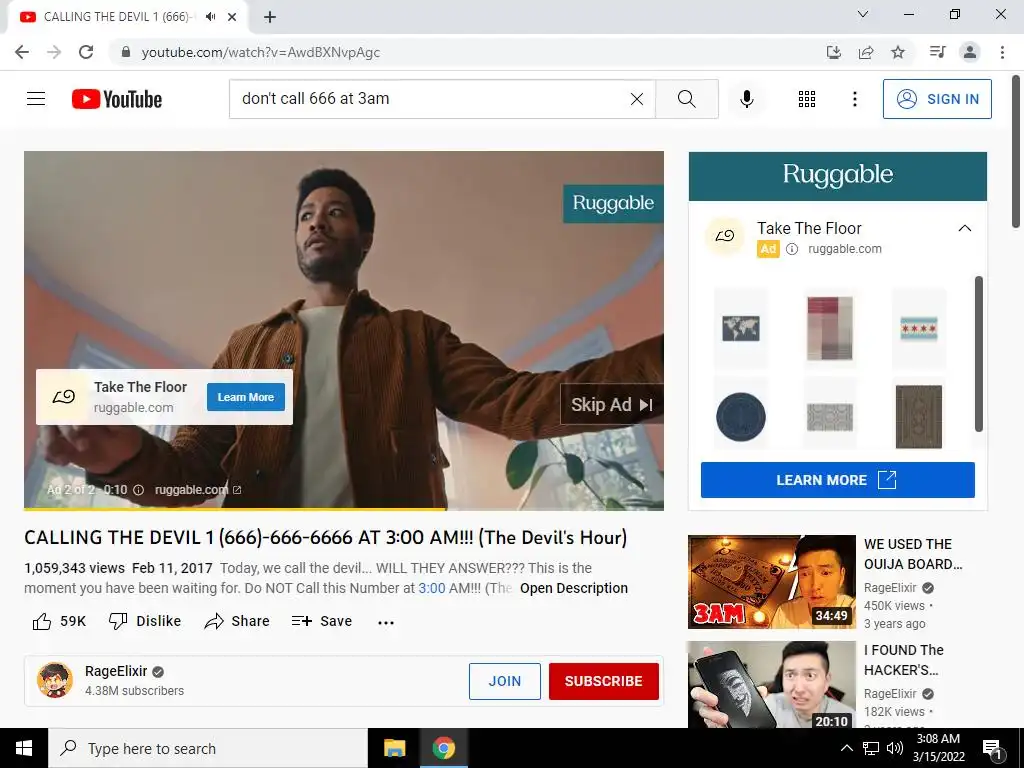Save the video to a playlist
Image resolution: width=1024 pixels, height=768 pixels.
pyautogui.click(x=322, y=621)
